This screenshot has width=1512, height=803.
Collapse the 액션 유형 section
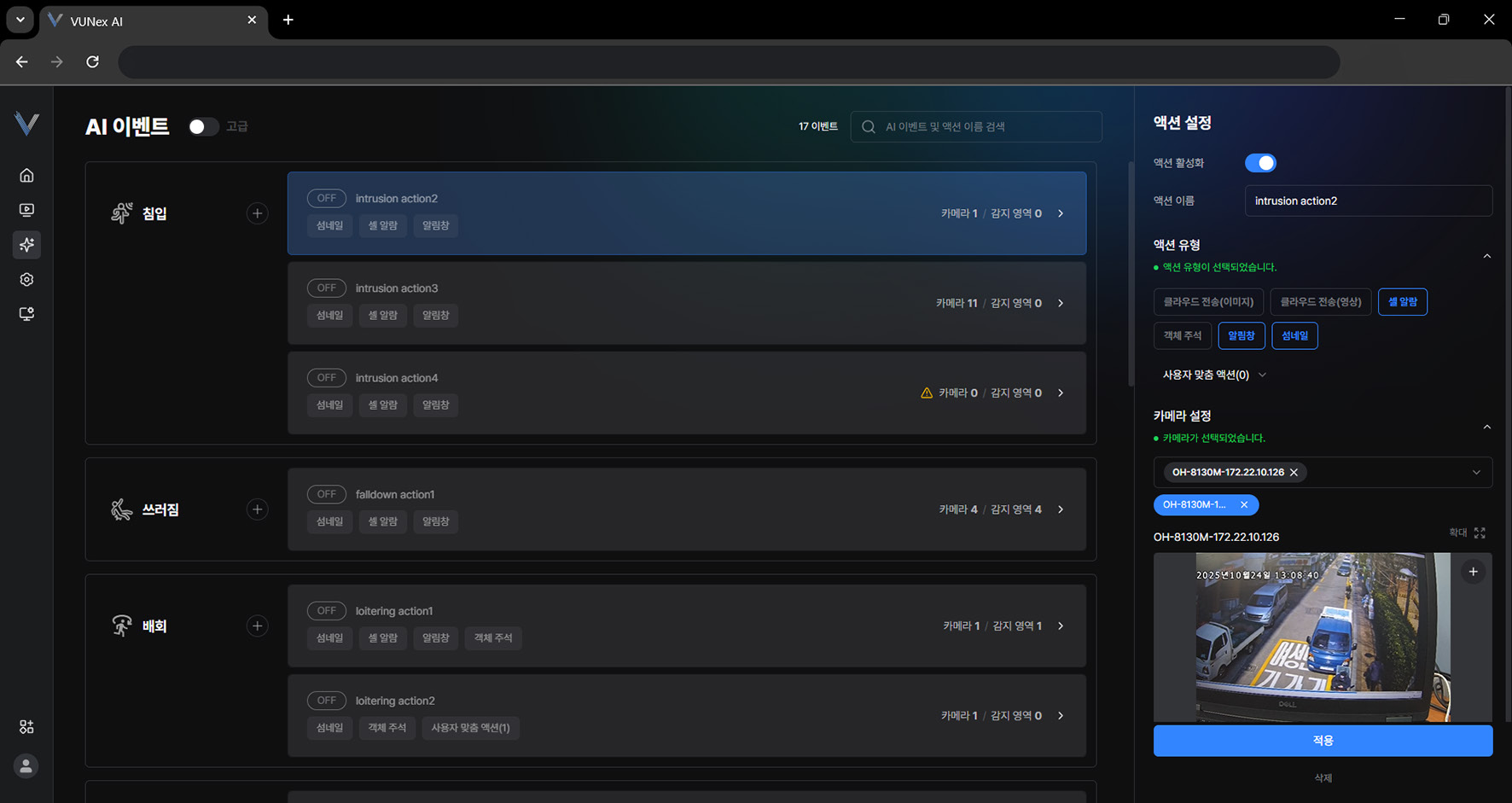(1486, 256)
